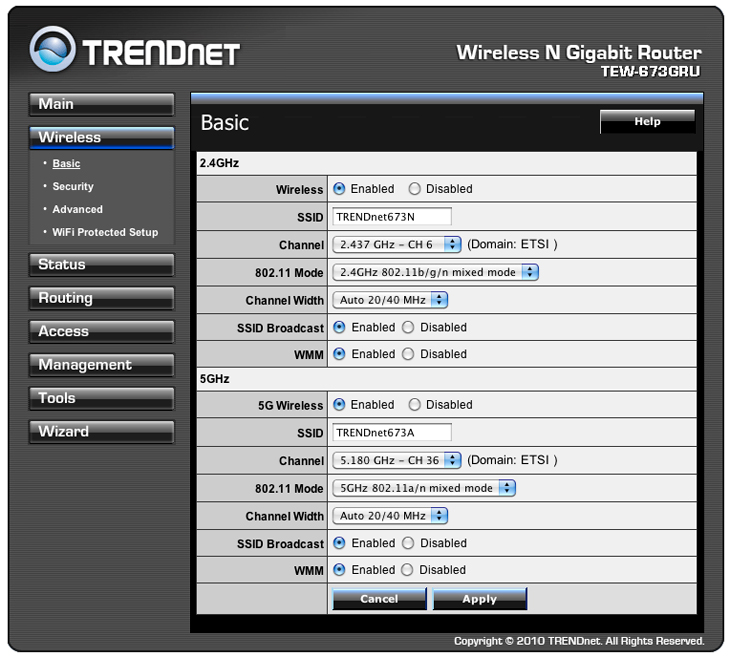Open the Tools menu section

coord(101,398)
